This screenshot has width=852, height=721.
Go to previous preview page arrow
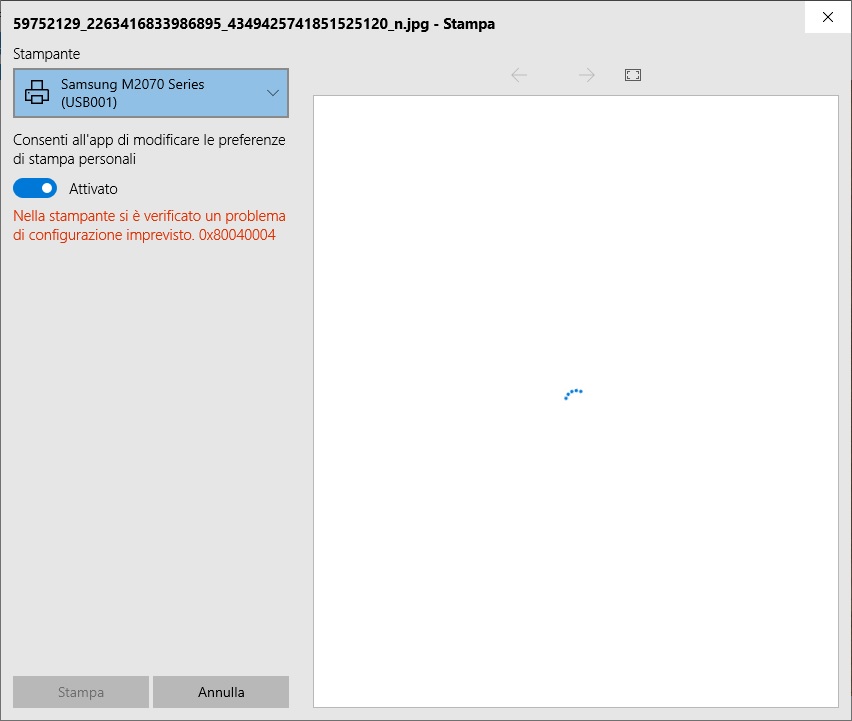[x=519, y=75]
